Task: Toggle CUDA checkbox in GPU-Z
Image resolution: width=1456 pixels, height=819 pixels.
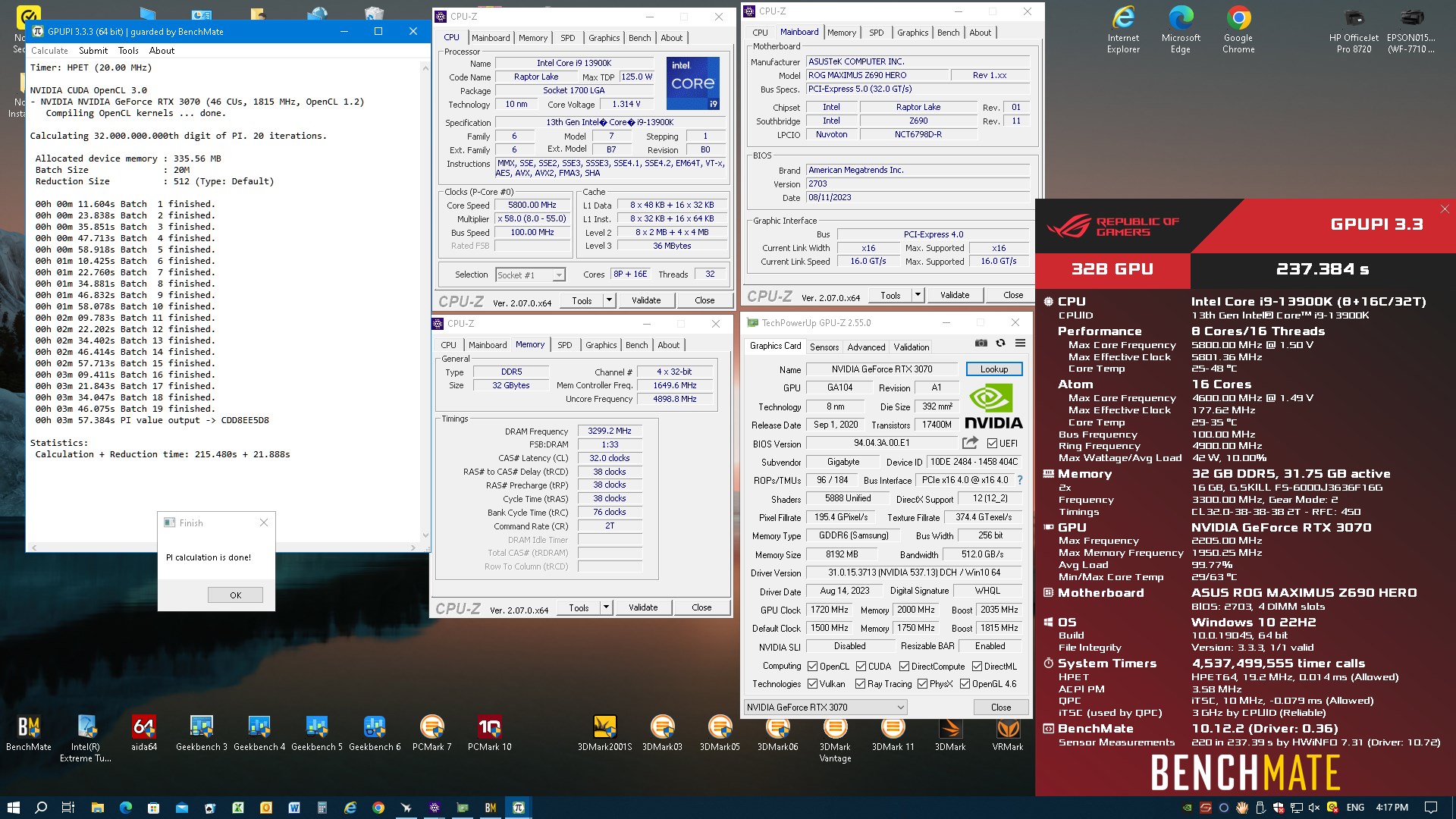Action: [x=861, y=667]
